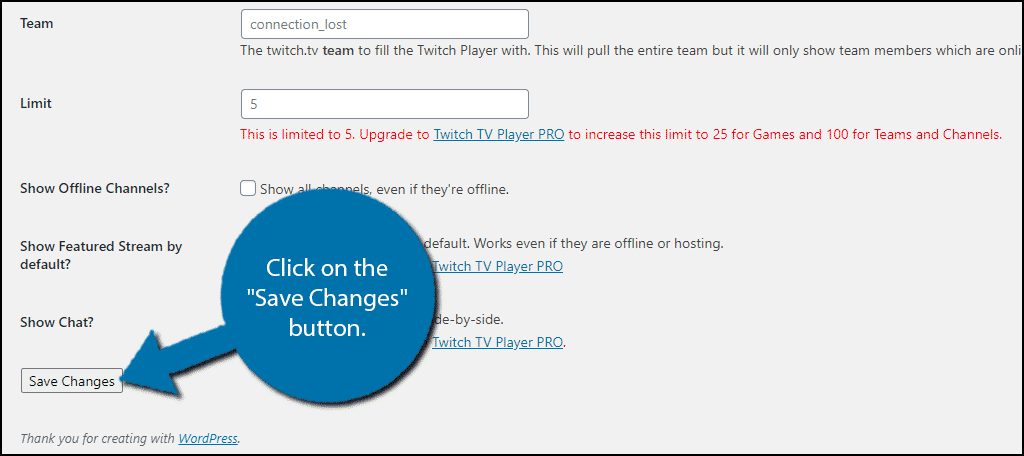Open Twitch TV Player PRO link under Featured Stream

point(498,267)
